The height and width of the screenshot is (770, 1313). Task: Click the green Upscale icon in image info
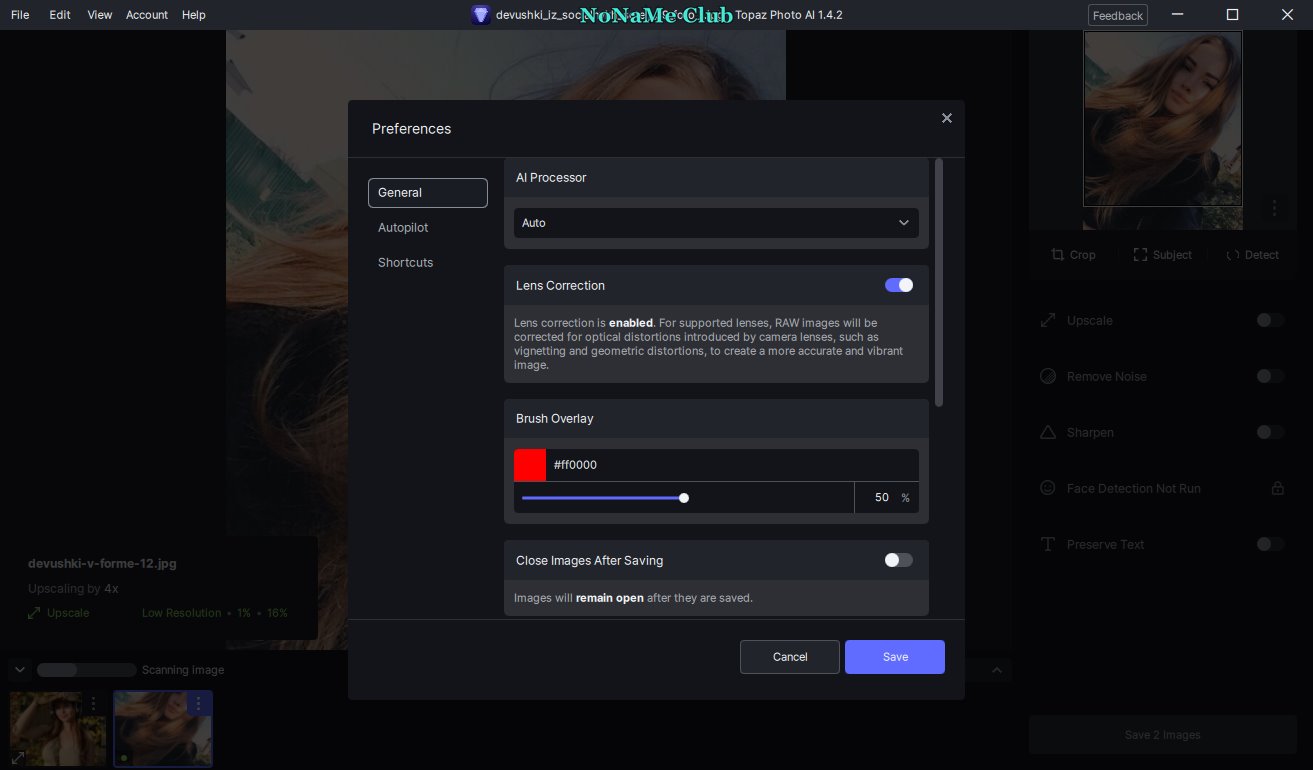tap(34, 613)
